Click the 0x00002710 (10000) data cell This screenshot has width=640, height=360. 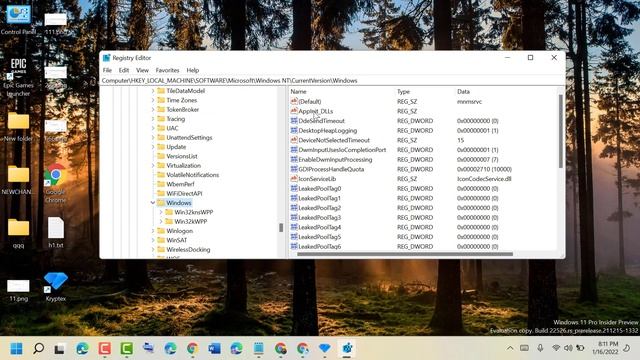click(x=484, y=169)
